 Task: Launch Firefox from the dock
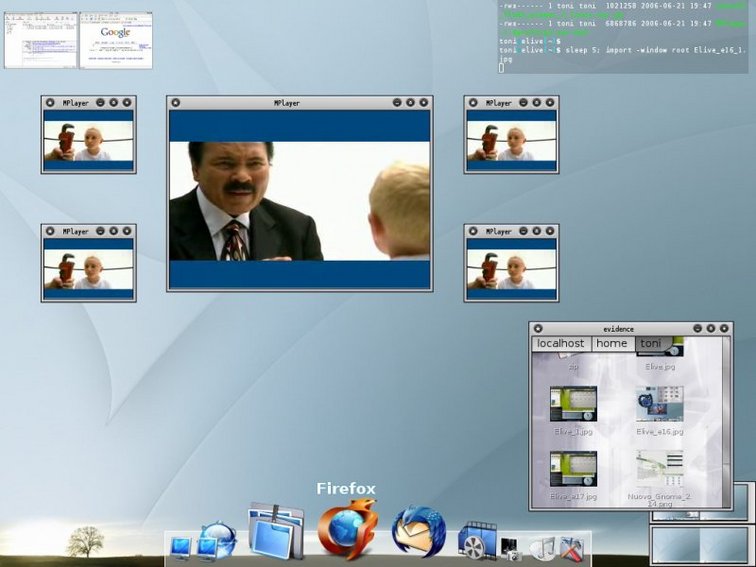(347, 530)
